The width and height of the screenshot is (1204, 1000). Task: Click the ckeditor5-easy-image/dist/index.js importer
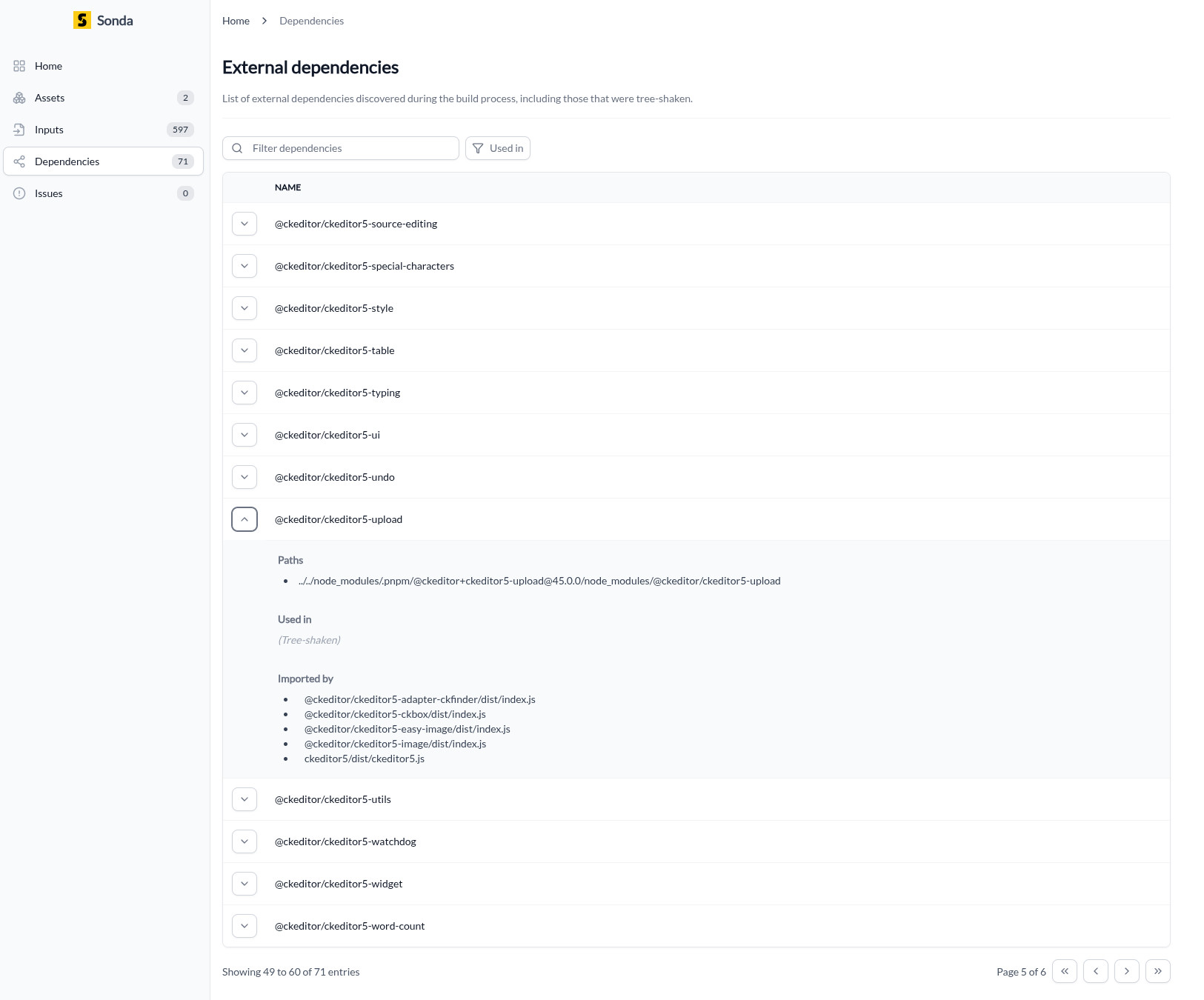pos(408,729)
